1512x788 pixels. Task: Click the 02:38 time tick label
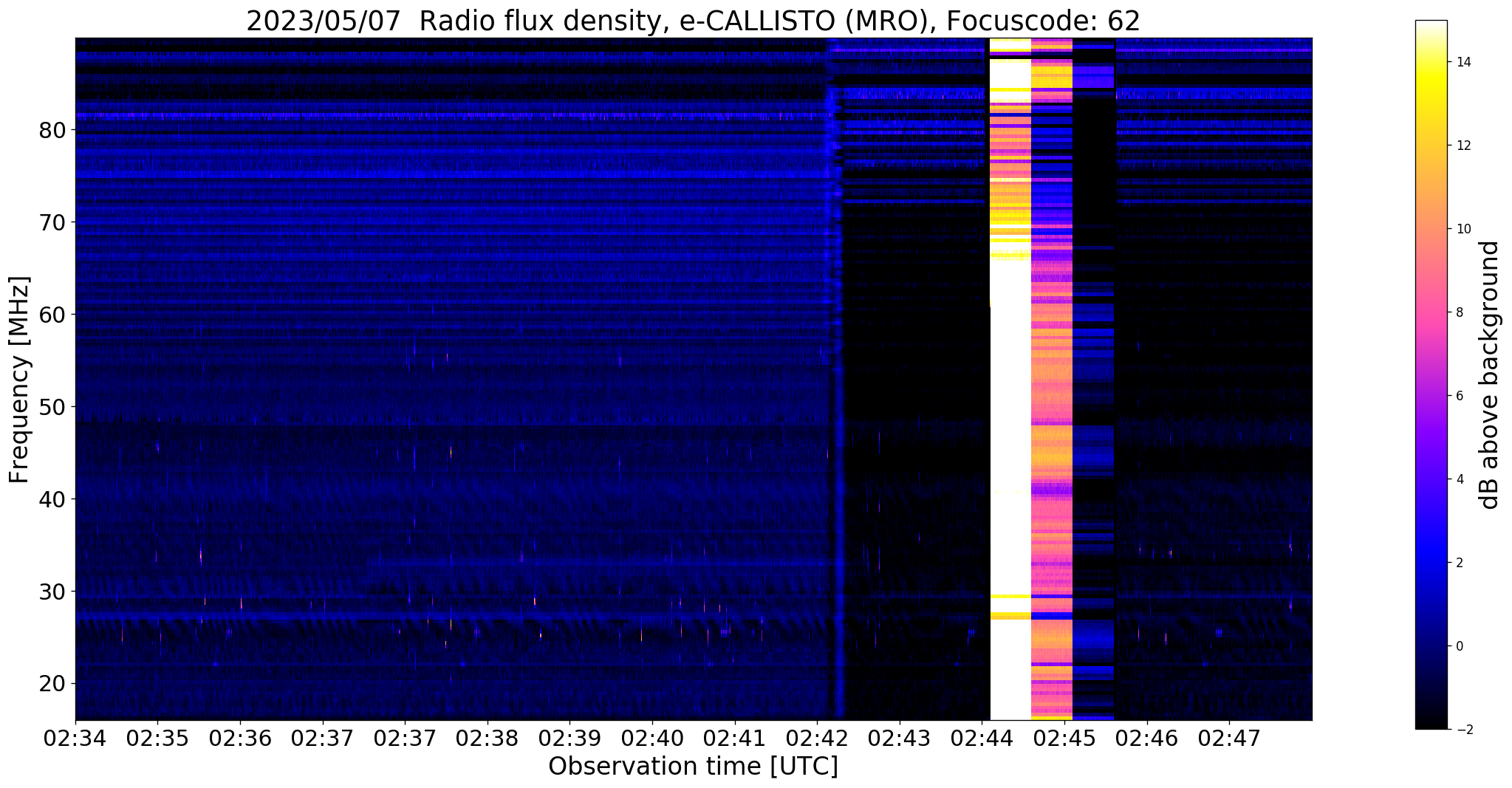[488, 737]
